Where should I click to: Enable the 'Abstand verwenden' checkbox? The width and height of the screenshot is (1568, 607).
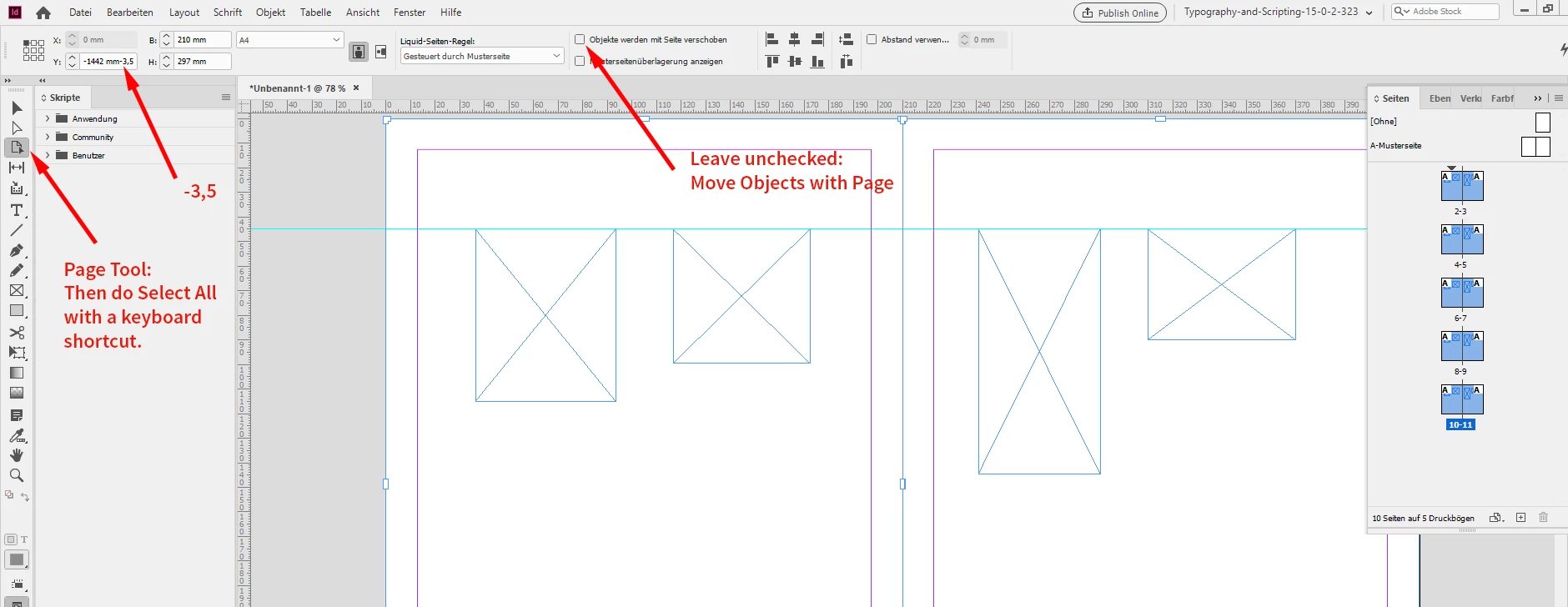(x=872, y=39)
